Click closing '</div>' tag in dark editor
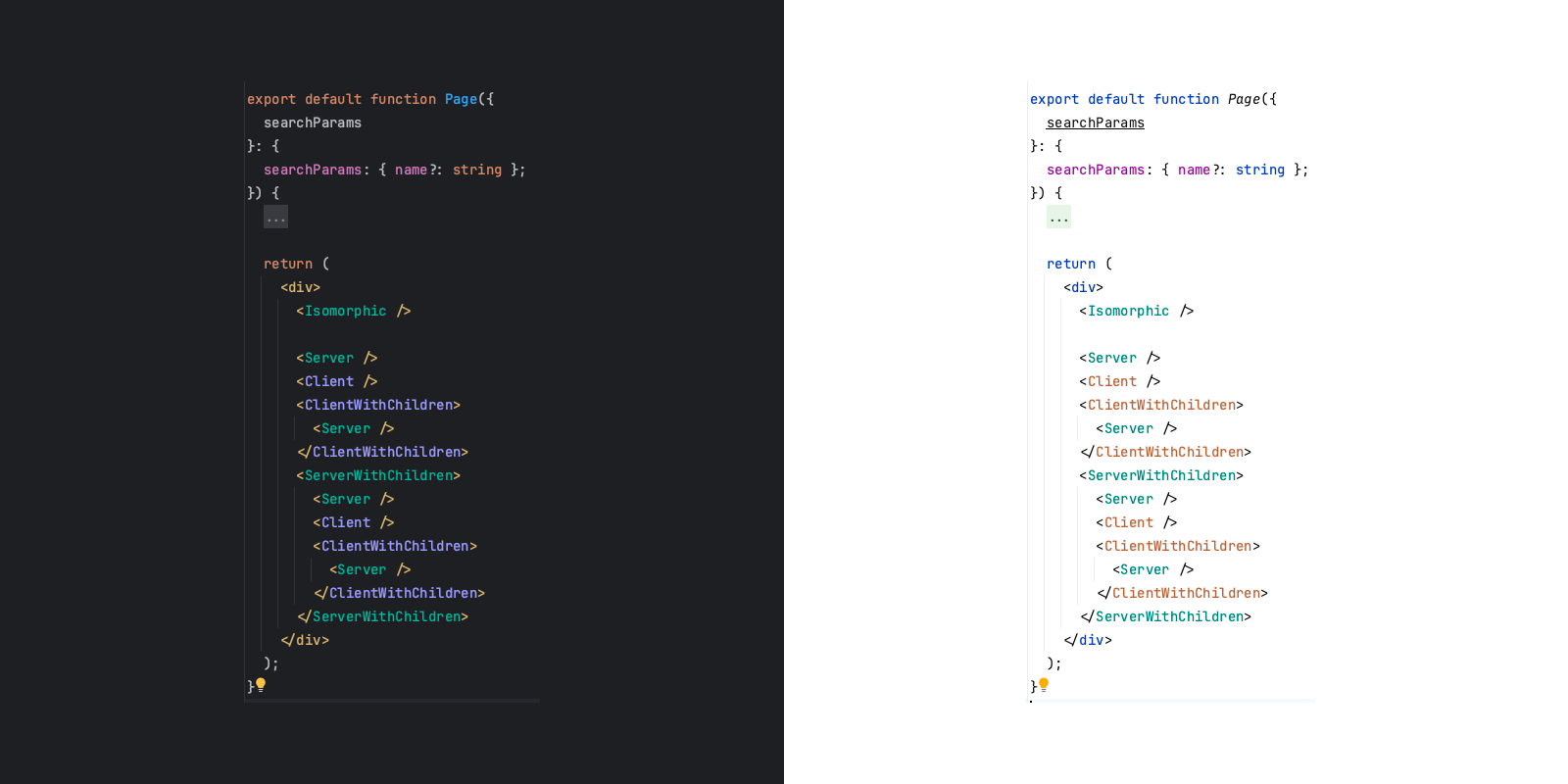 pos(305,640)
